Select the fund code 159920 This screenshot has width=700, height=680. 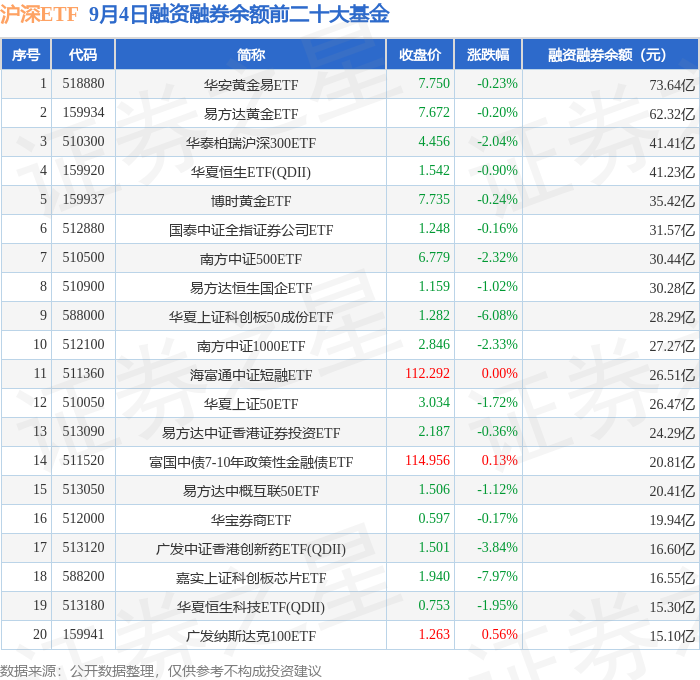click(x=83, y=171)
